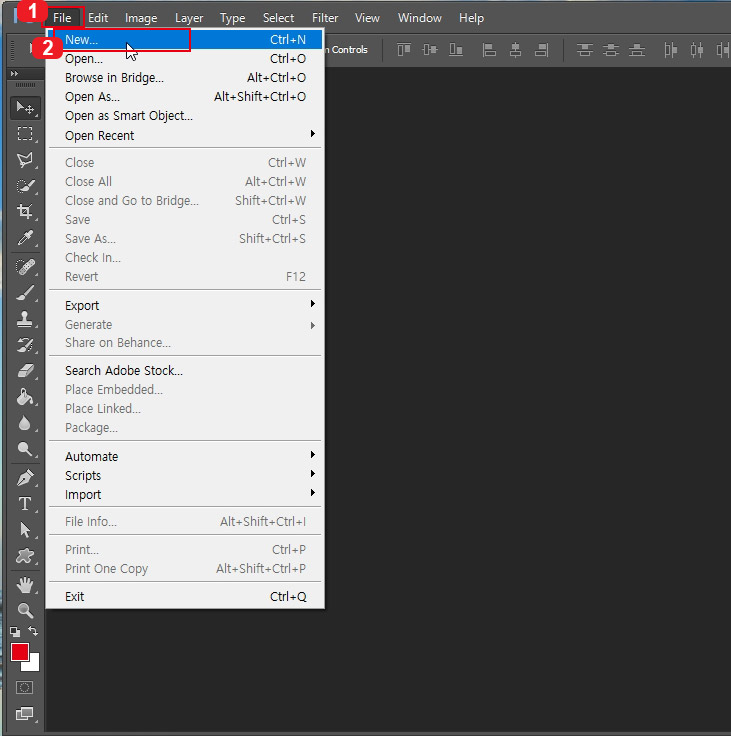
Task: Click Align top edges icon
Action: tap(404, 49)
